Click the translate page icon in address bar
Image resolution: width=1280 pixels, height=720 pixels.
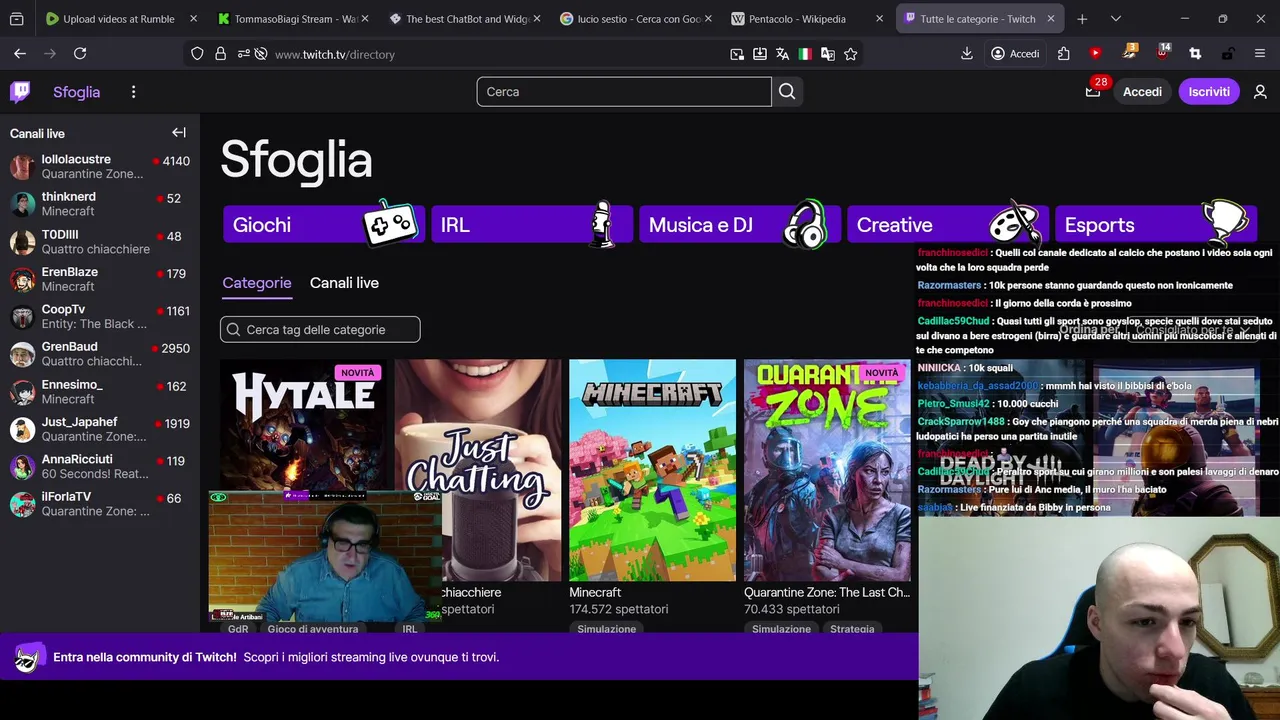(782, 54)
